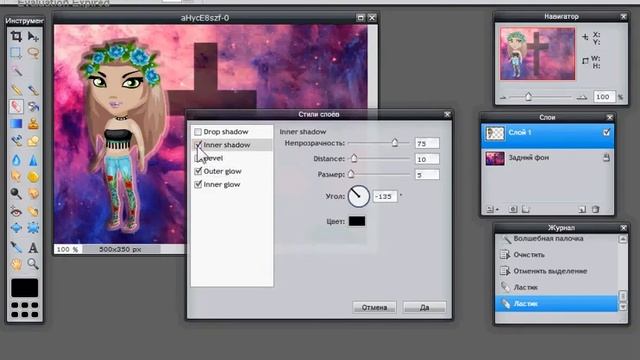Select the Pinch tool
Image resolution: width=640 pixels, height=360 pixels.
pos(33,227)
